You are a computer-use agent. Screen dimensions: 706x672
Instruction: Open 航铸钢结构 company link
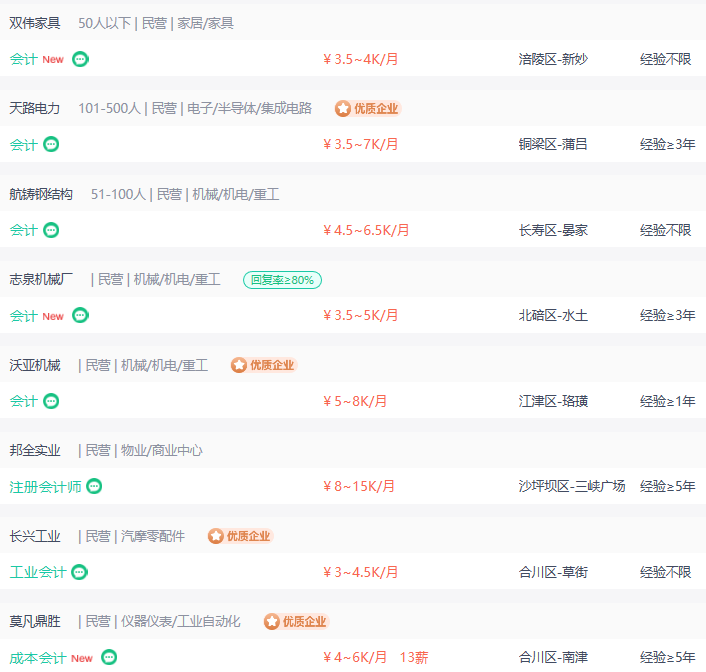[41, 194]
